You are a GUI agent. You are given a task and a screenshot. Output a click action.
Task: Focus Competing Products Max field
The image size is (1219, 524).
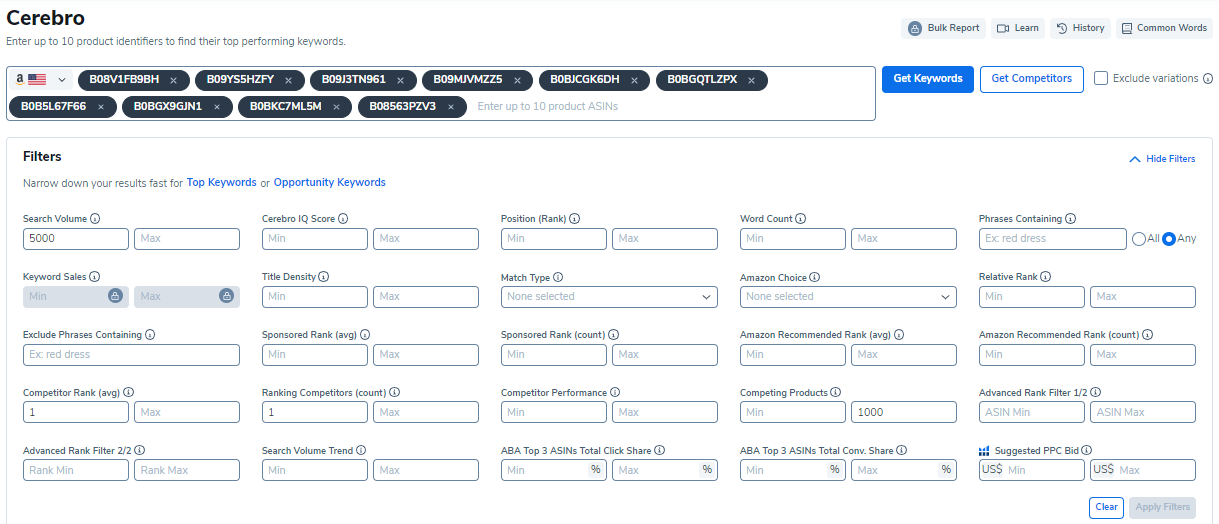tap(904, 412)
